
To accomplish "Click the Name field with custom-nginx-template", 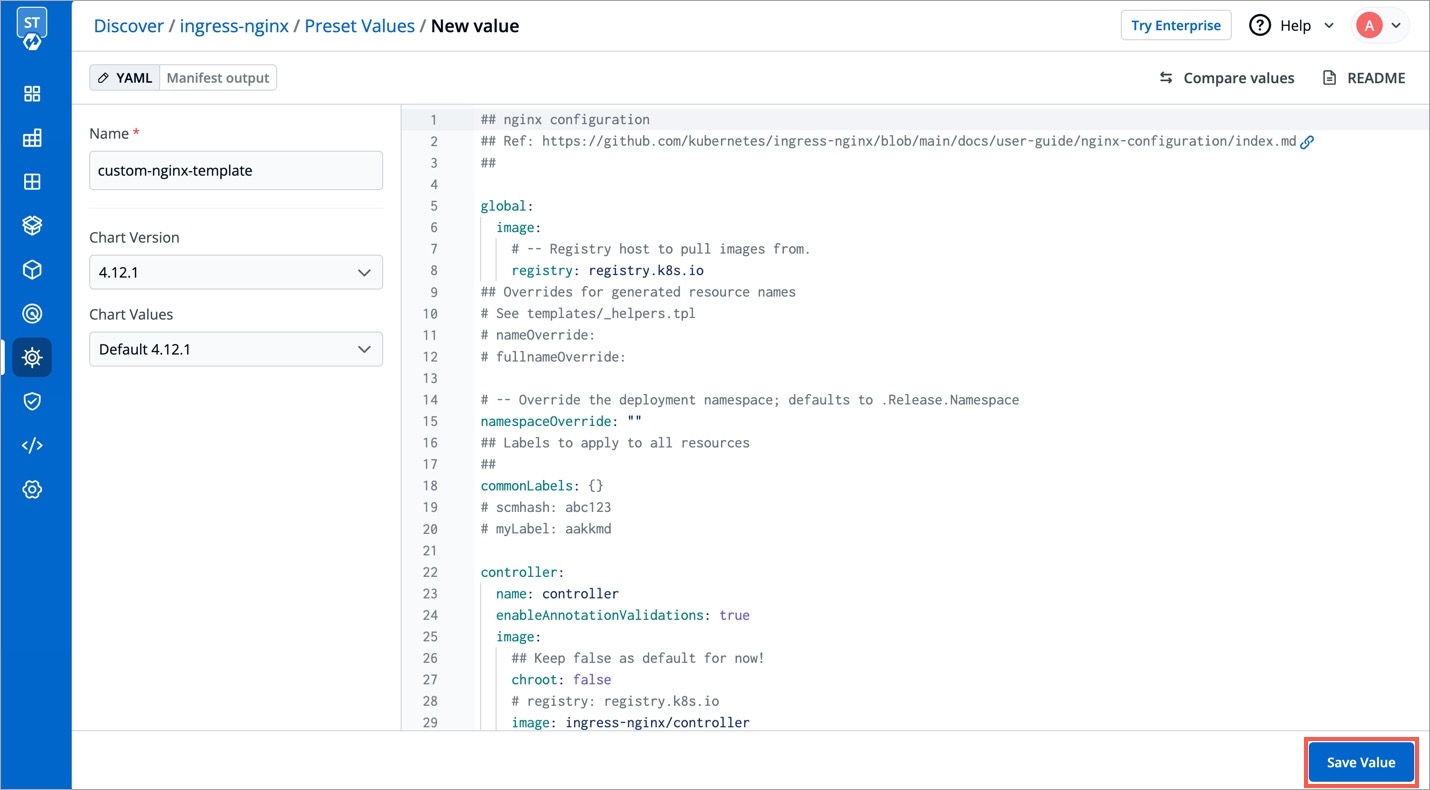I will pyautogui.click(x=236, y=170).
